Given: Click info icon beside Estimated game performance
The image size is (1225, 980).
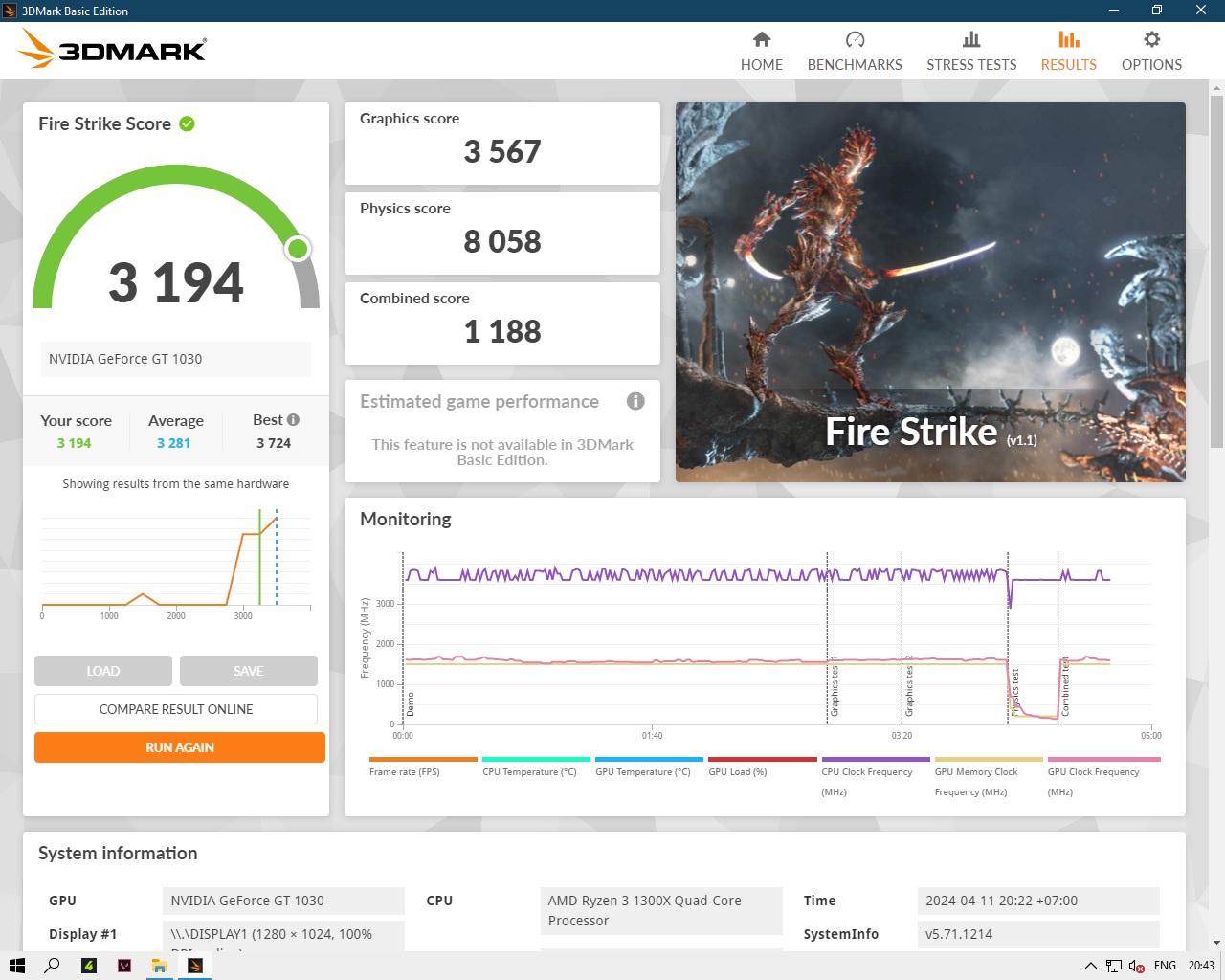Looking at the screenshot, I should tap(635, 401).
